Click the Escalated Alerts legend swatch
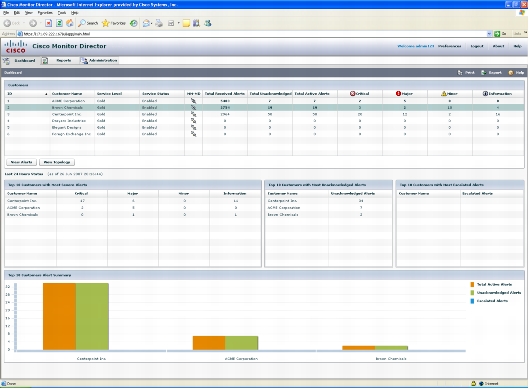530x389 pixels. click(472, 301)
